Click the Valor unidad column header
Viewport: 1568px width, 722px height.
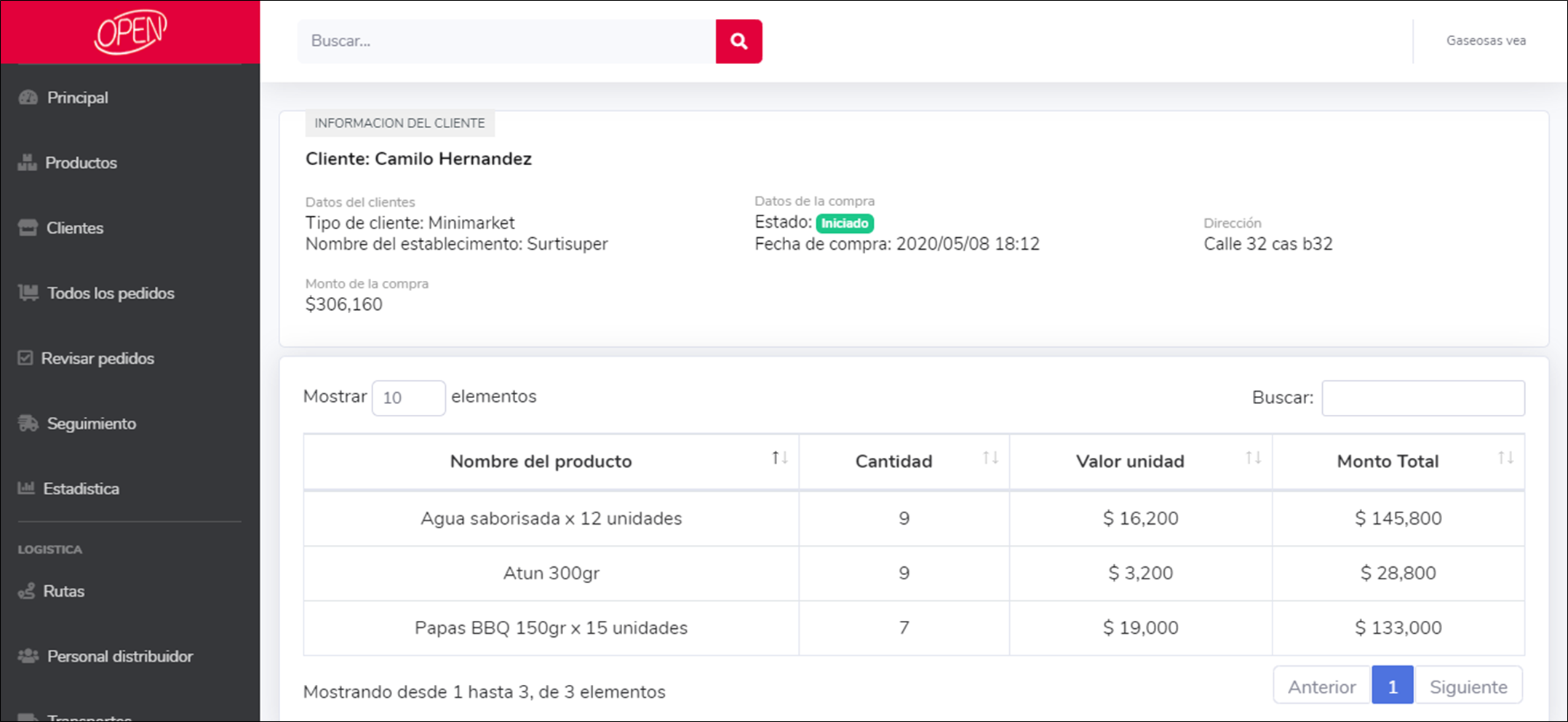tap(1141, 461)
